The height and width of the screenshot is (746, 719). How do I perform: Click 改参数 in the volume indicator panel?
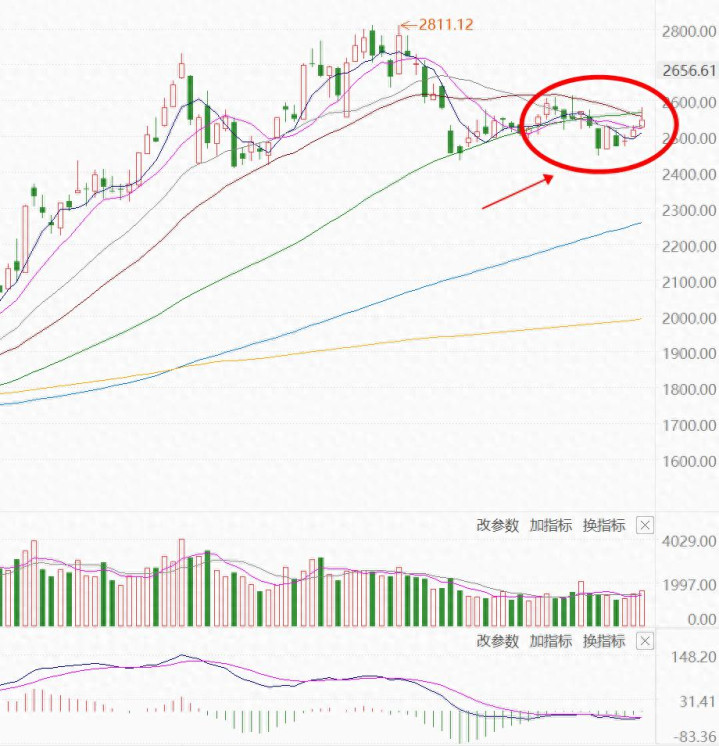click(x=497, y=525)
